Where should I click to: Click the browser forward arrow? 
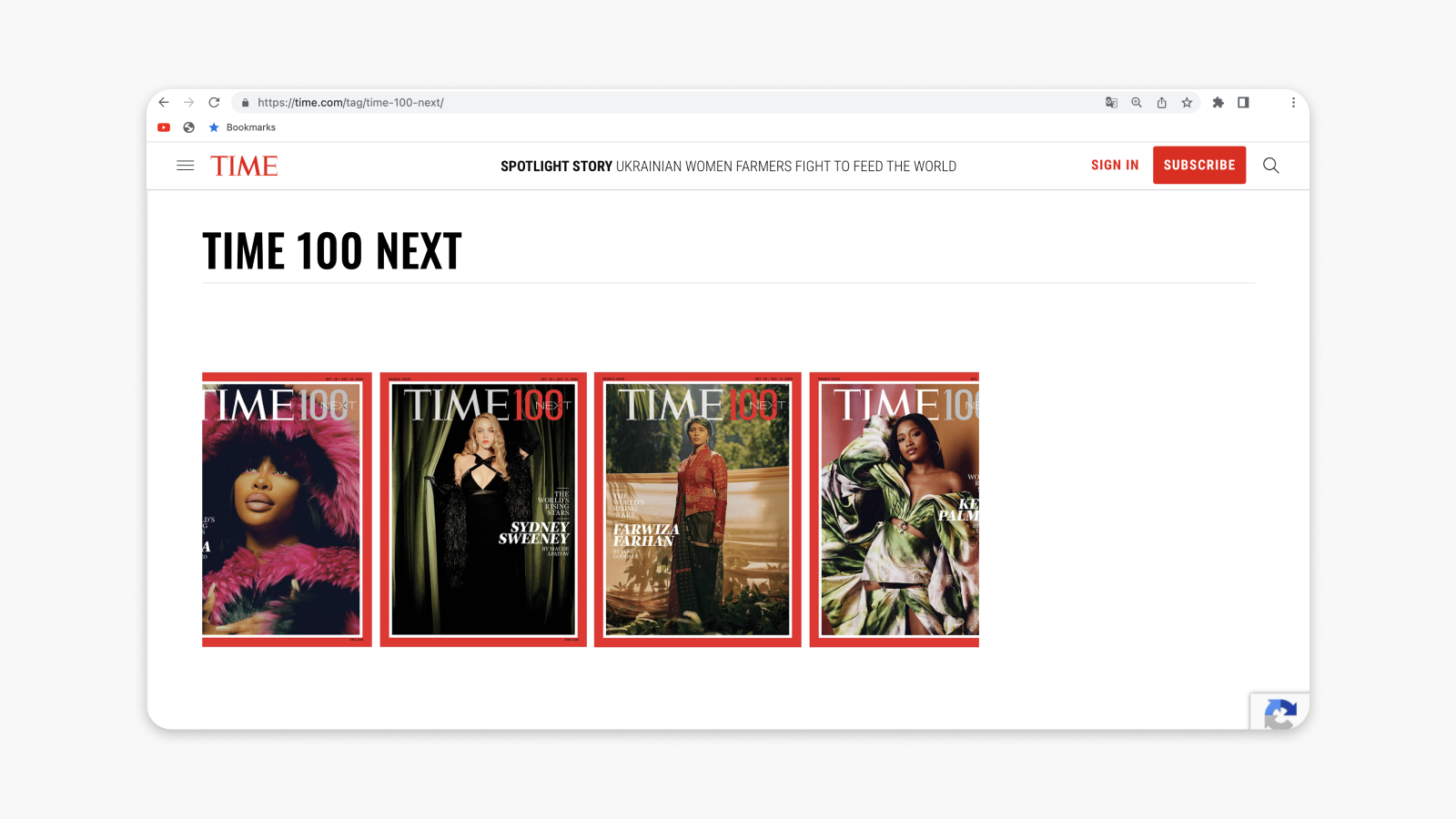189,103
